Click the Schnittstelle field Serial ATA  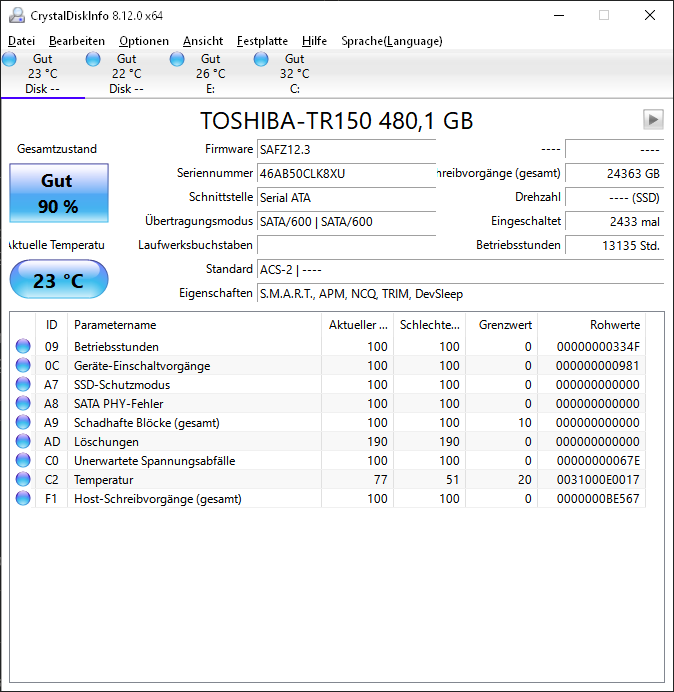pyautogui.click(x=346, y=197)
